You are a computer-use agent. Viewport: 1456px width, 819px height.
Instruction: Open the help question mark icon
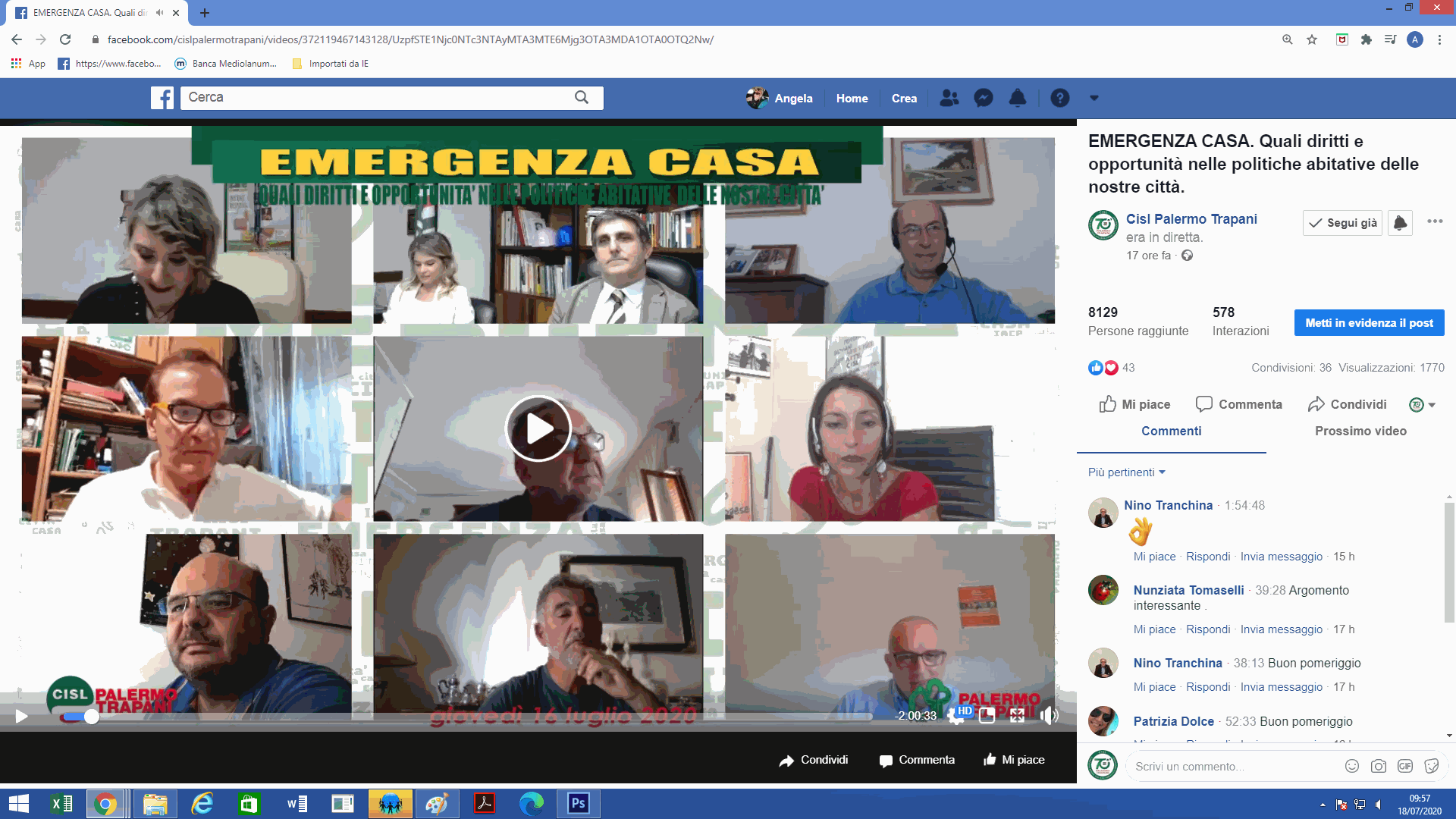click(1060, 98)
